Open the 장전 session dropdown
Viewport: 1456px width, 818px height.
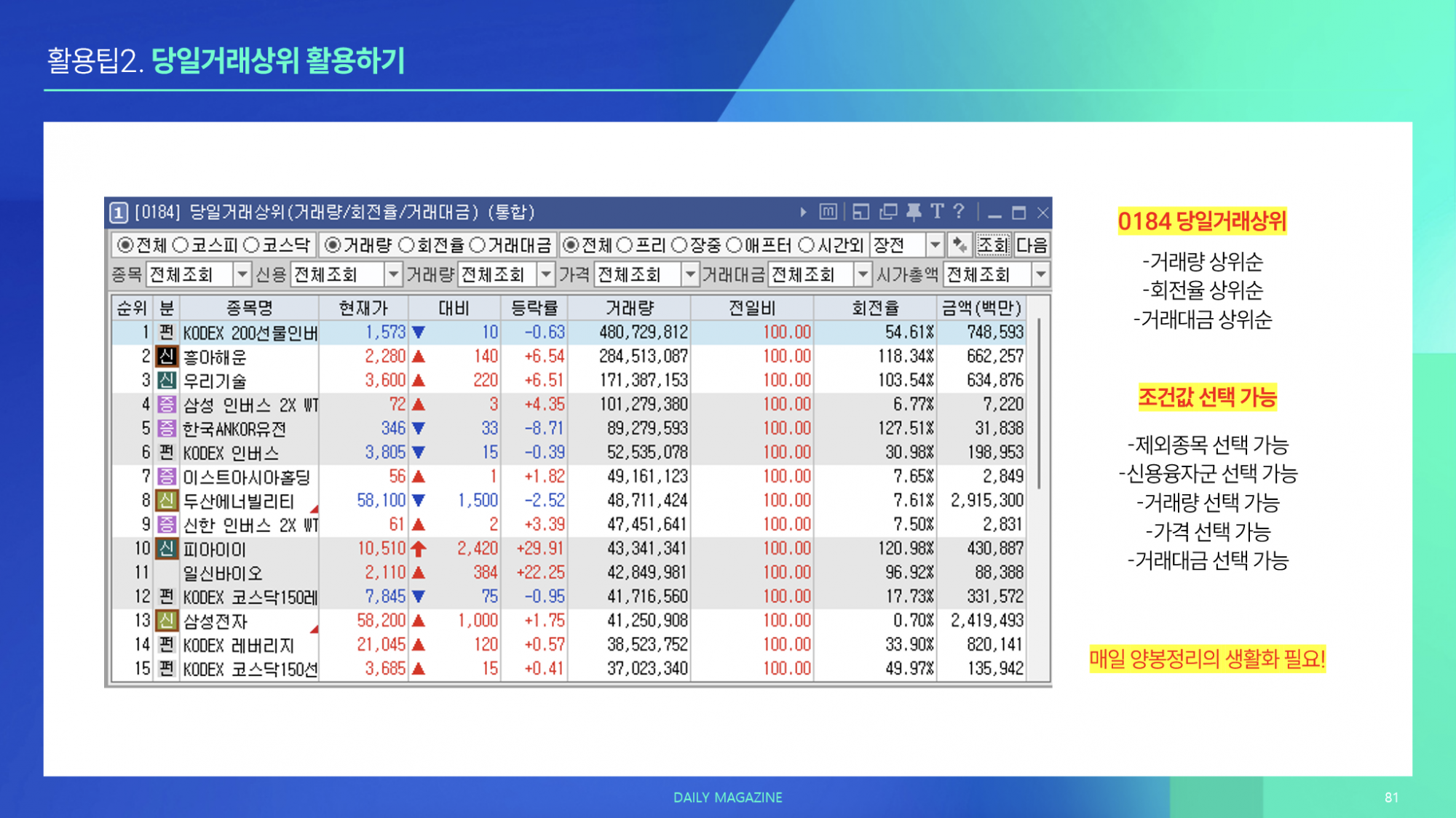[935, 245]
